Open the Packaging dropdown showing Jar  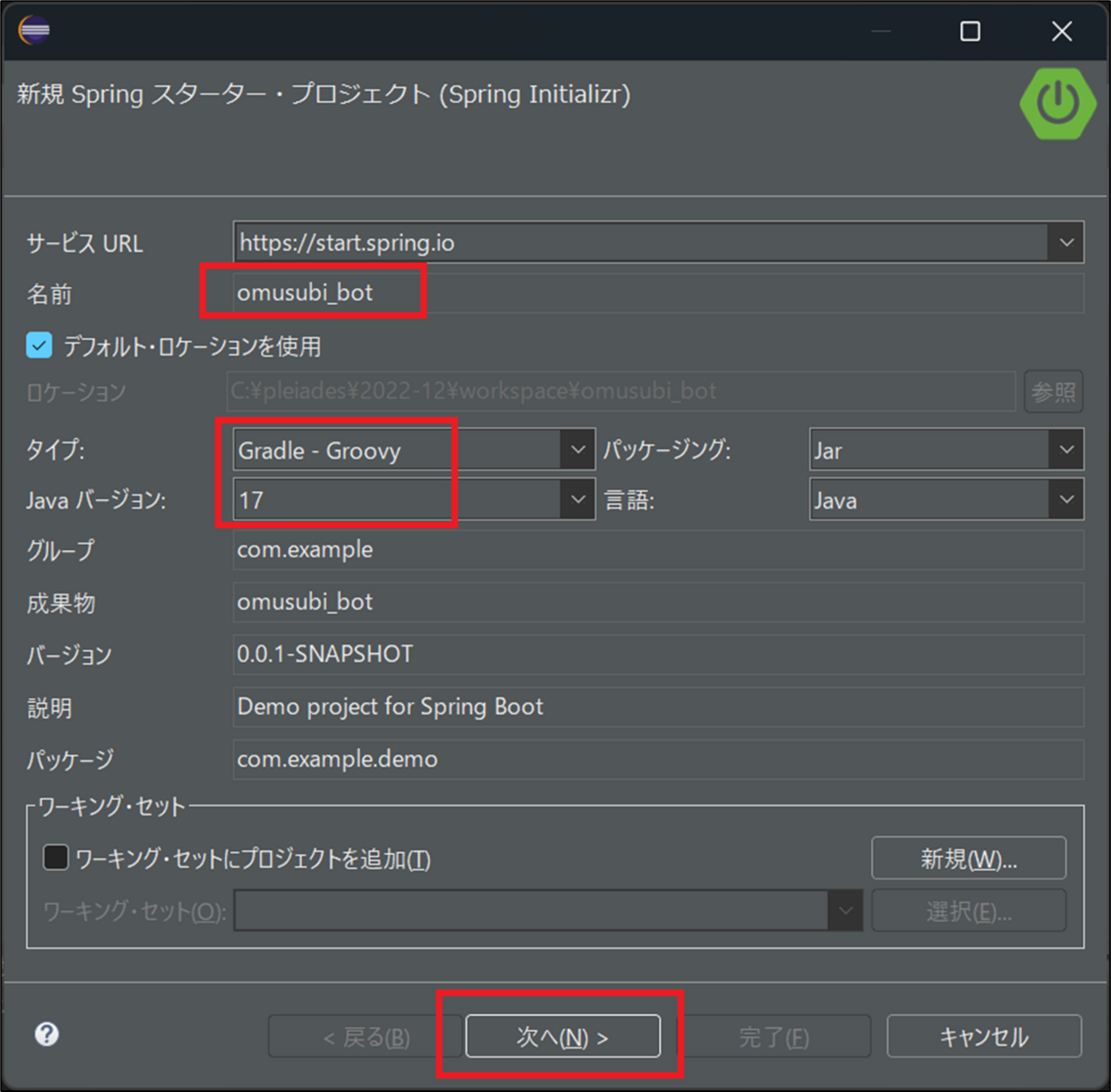(x=1066, y=450)
